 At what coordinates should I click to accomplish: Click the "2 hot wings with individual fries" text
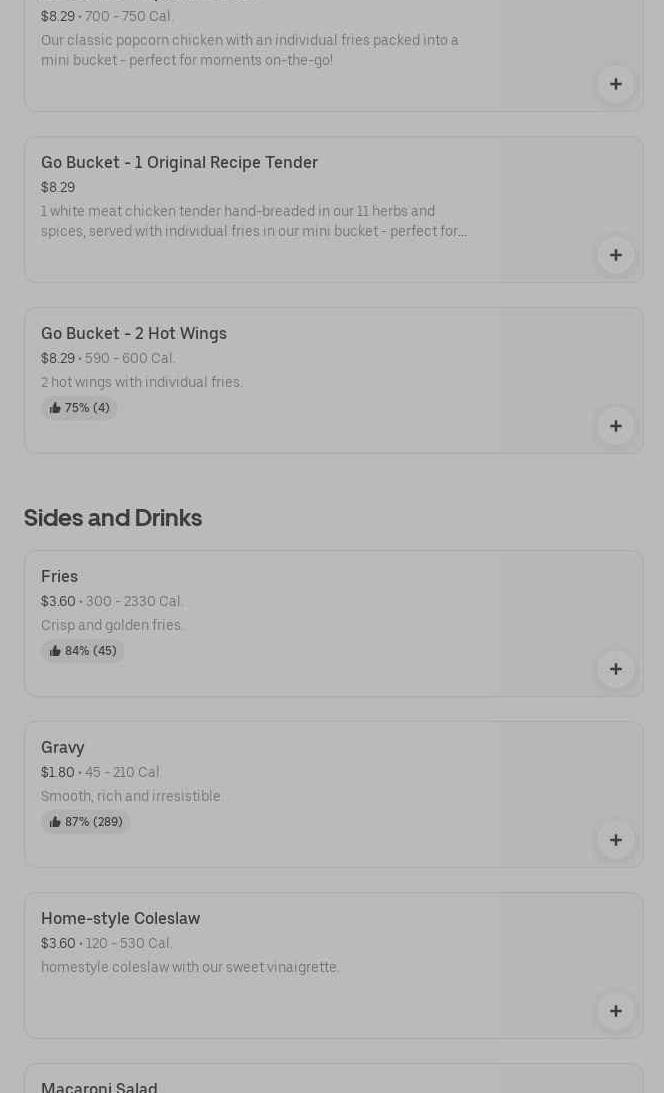(x=142, y=382)
